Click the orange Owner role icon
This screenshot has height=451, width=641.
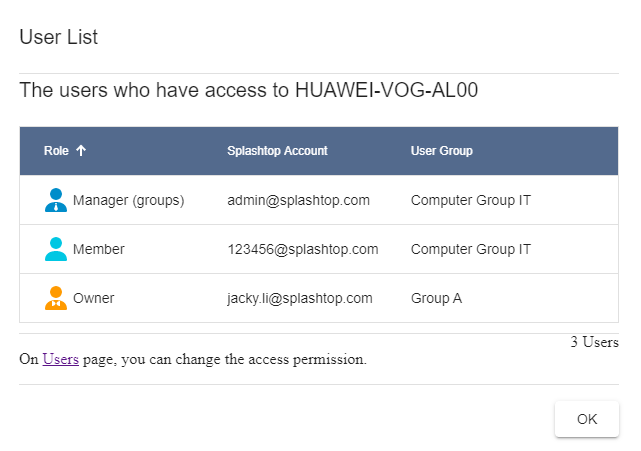[56, 298]
